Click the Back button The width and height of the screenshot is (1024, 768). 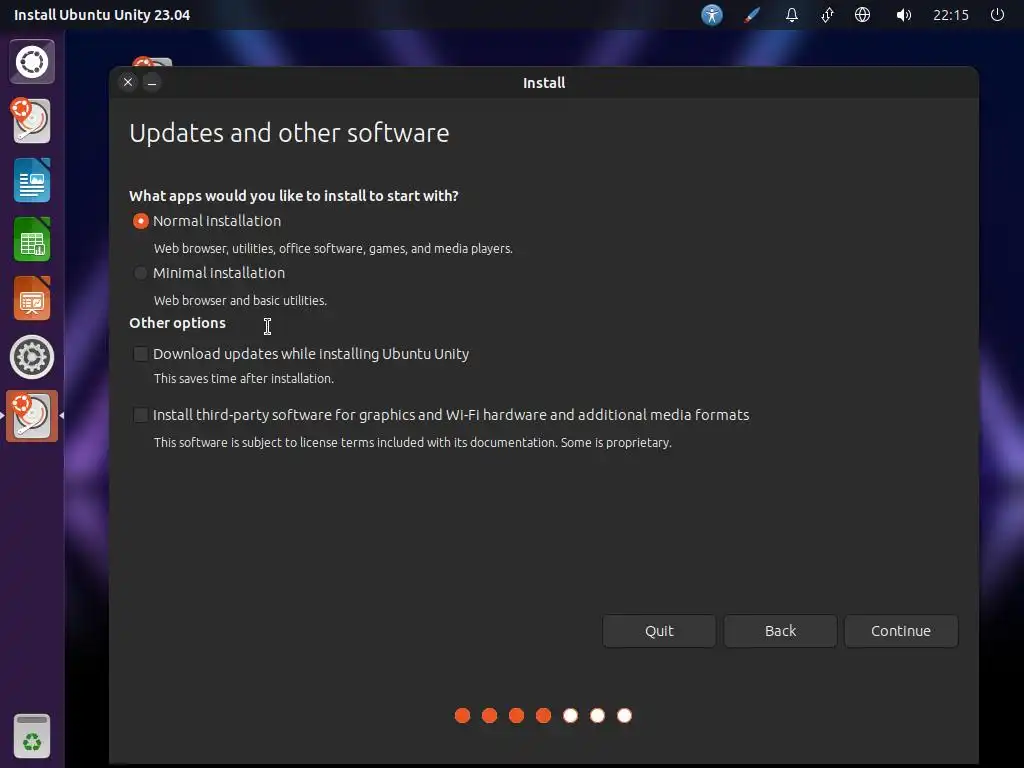coord(780,631)
